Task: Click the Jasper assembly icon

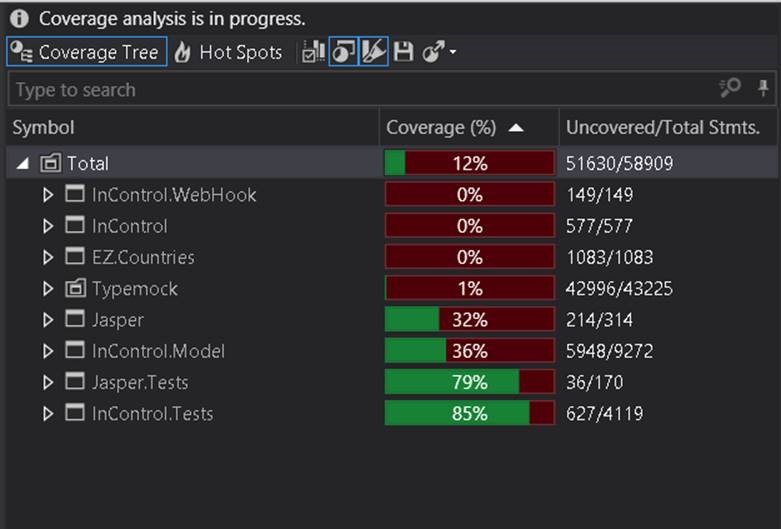Action: [x=75, y=319]
